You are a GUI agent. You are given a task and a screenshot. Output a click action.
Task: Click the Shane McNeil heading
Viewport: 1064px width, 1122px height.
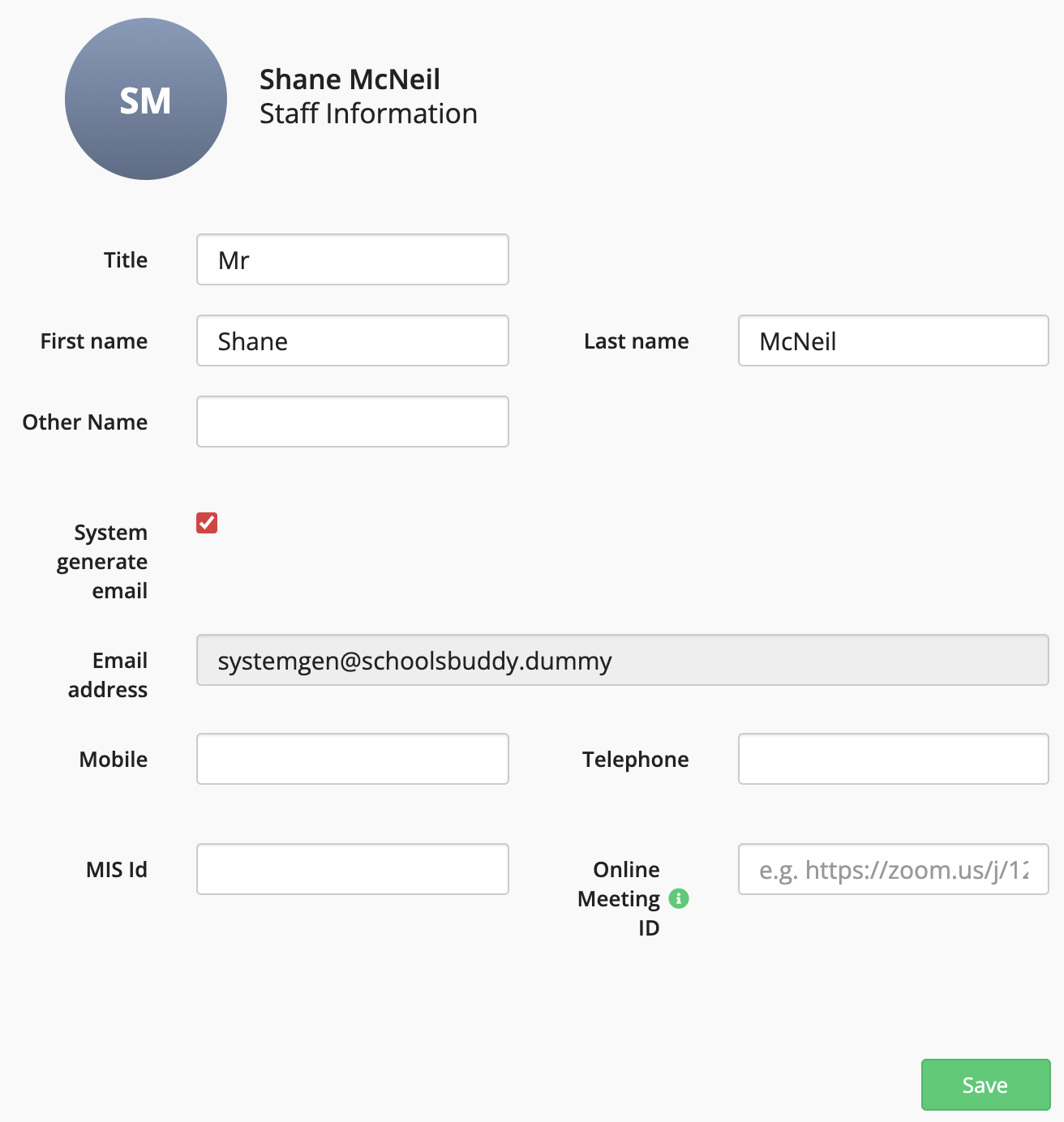[x=349, y=79]
